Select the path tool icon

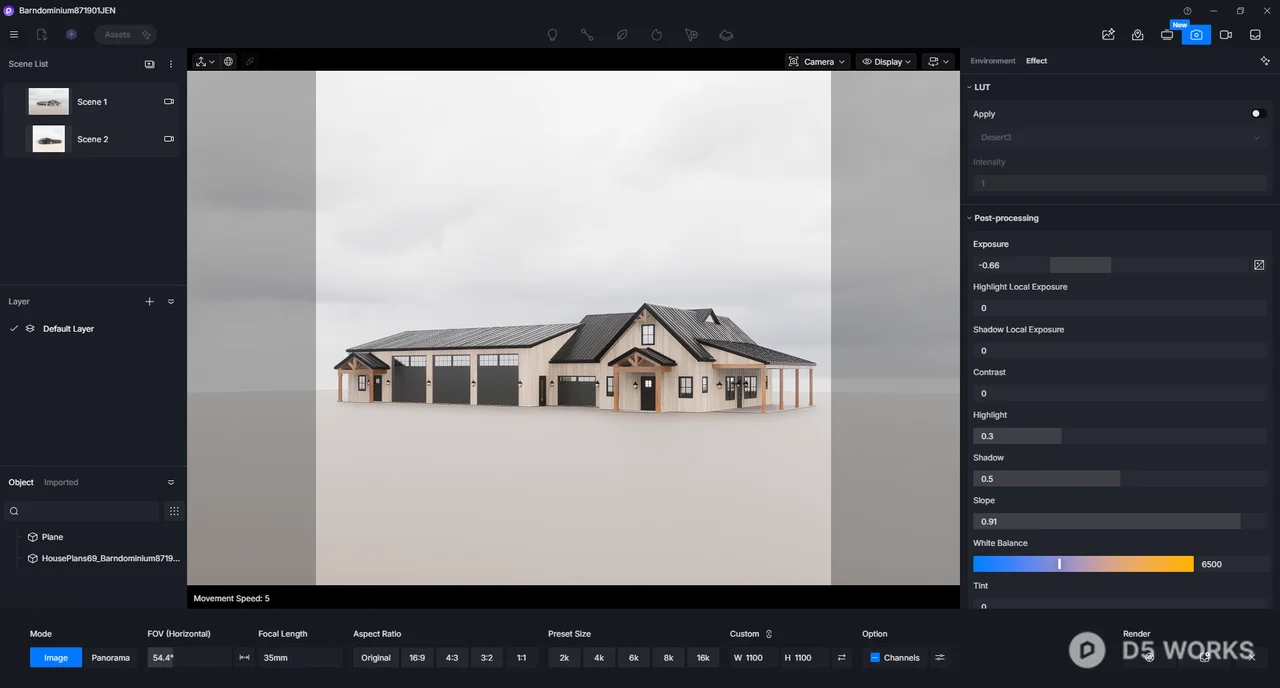pos(587,35)
